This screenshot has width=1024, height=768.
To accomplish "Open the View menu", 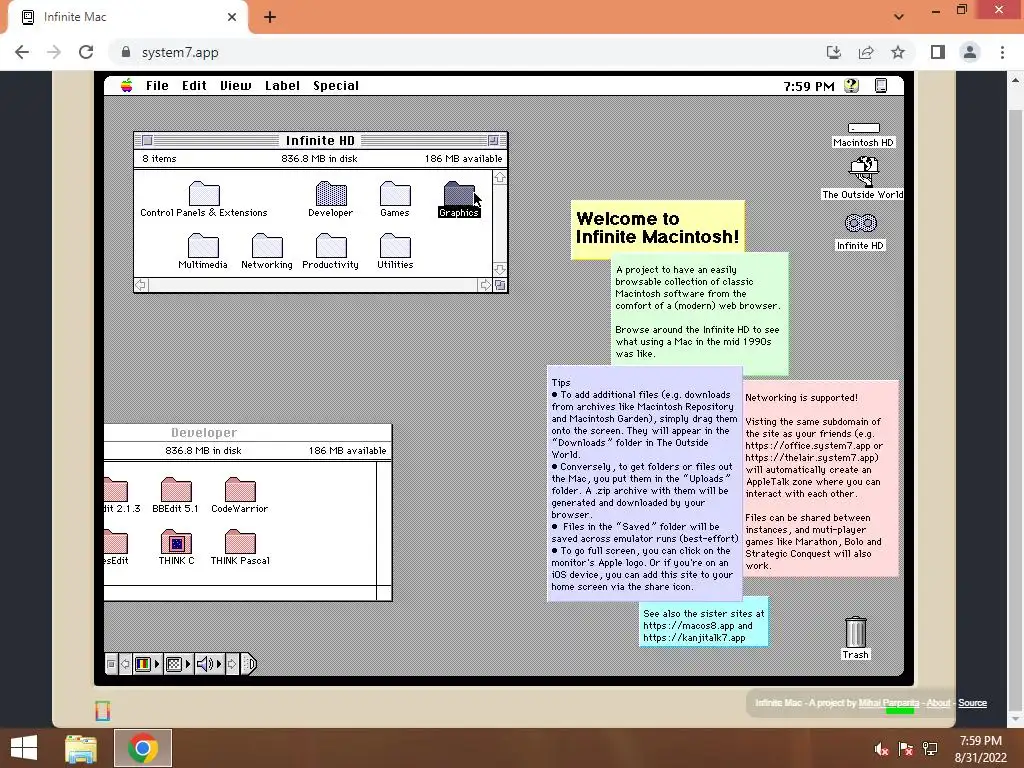I will pos(236,86).
